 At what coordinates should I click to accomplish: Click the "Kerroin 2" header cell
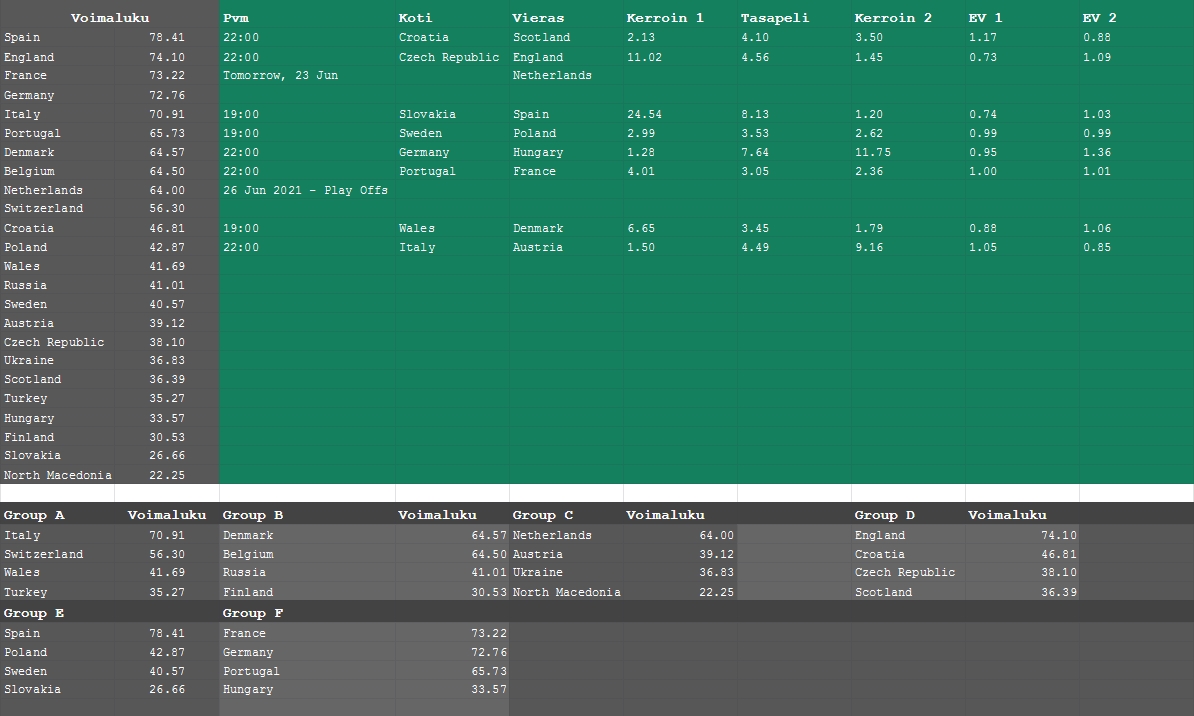tap(893, 18)
